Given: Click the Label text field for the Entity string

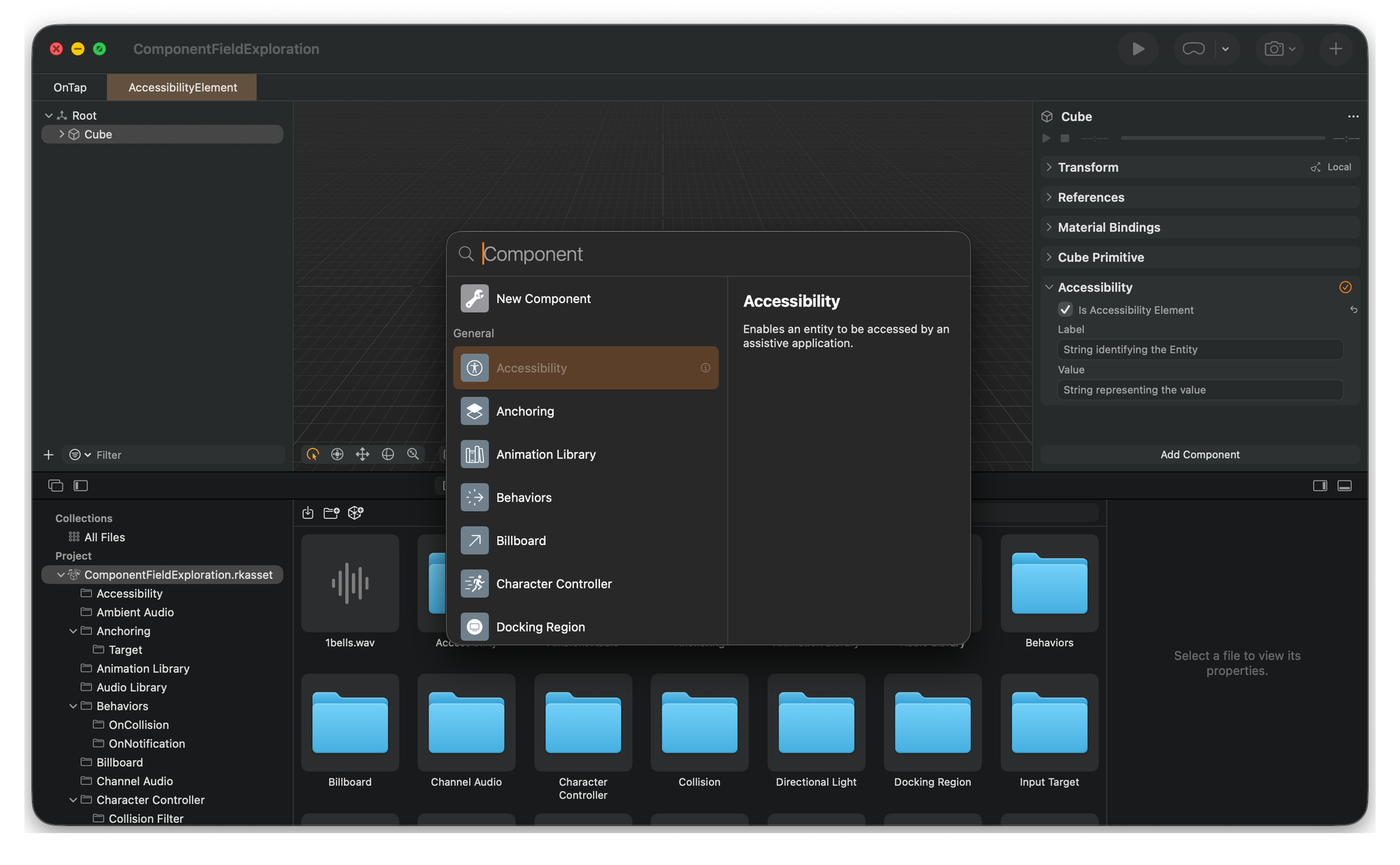Looking at the screenshot, I should point(1199,349).
